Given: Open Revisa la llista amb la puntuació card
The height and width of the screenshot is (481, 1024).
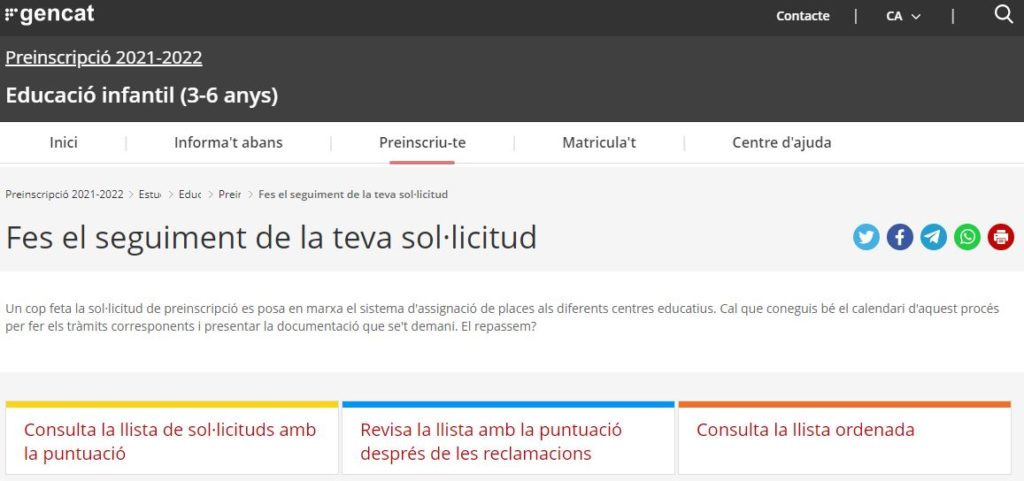Looking at the screenshot, I should coord(491,441).
